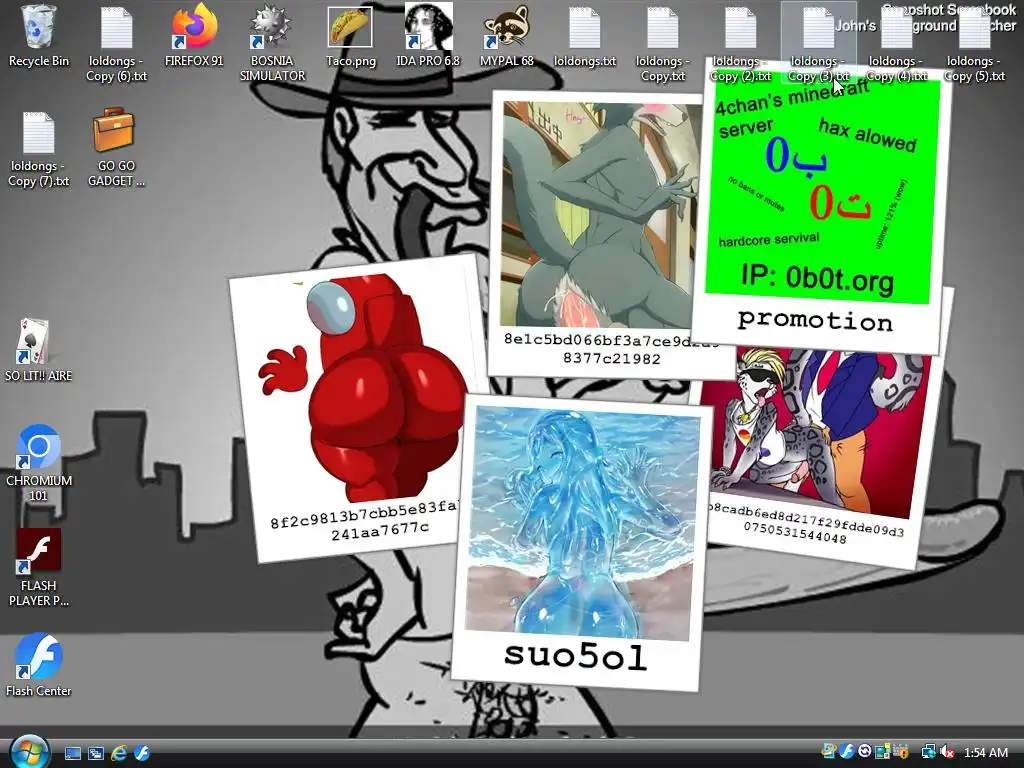This screenshot has width=1024, height=768.
Task: Click the circular sync arrows tray icon
Action: (x=865, y=752)
